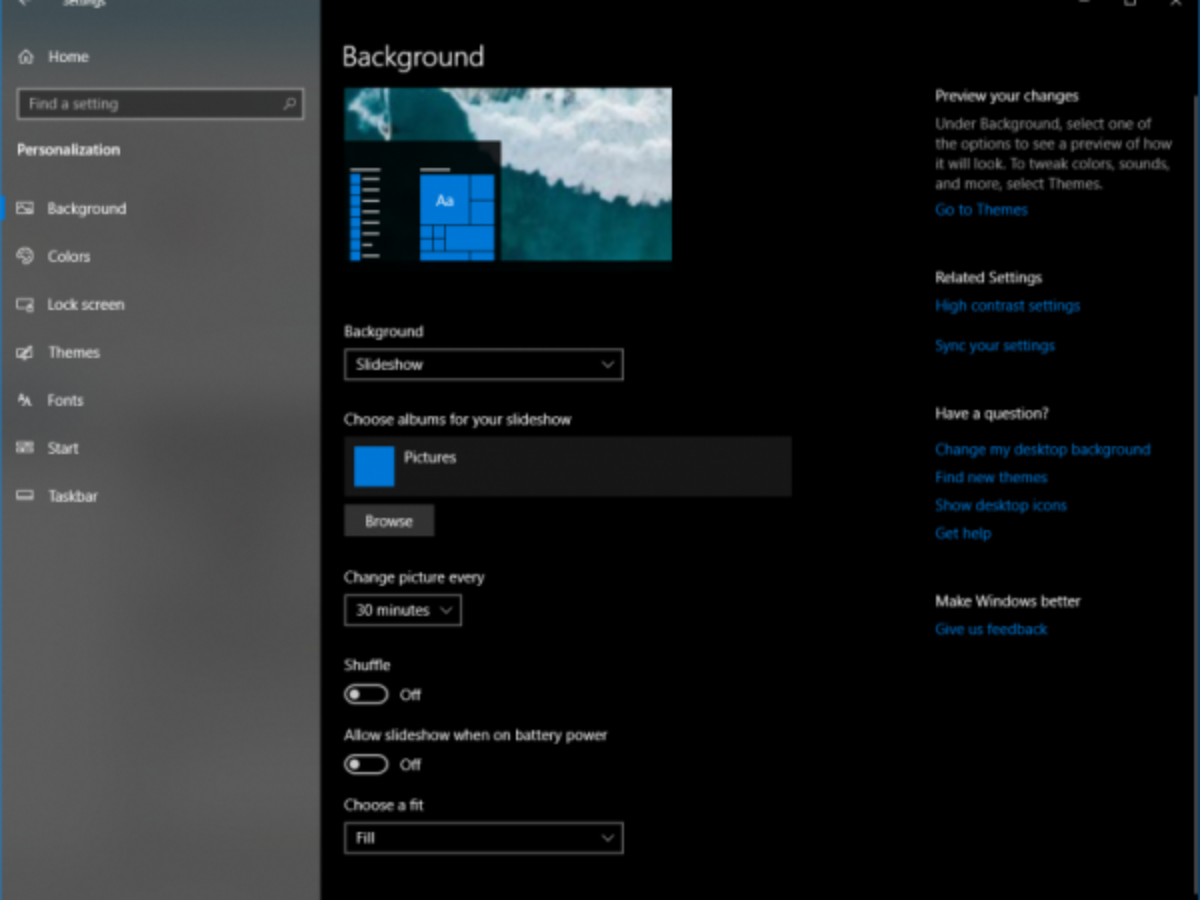Open the Background Slideshow dropdown
Image resolution: width=1200 pixels, height=900 pixels.
coord(483,365)
